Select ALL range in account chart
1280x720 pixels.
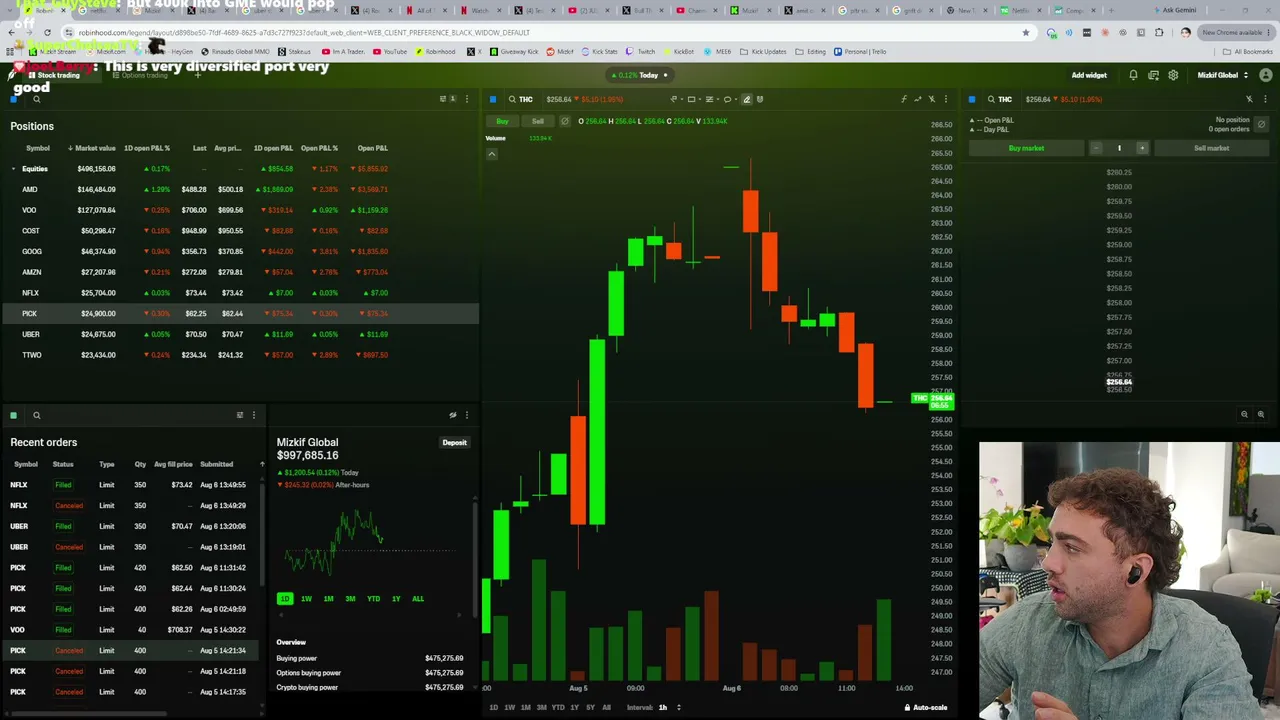417,599
